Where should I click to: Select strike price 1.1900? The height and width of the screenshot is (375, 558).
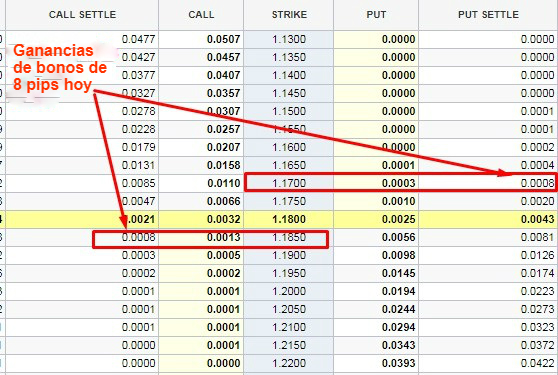289,255
